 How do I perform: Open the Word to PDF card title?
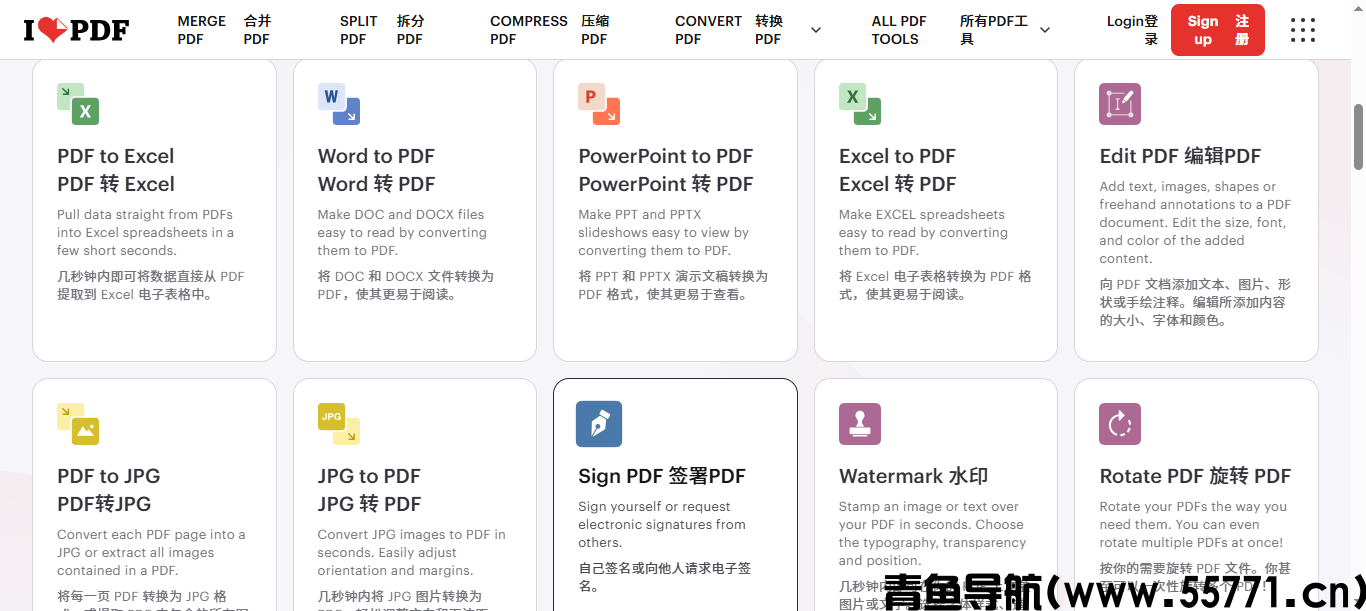[x=377, y=170]
